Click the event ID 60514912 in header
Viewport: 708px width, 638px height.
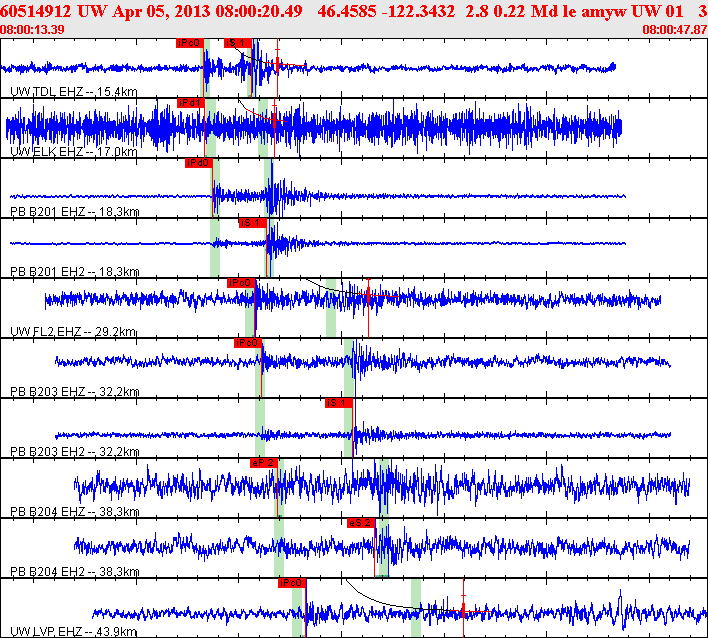(x=35, y=11)
